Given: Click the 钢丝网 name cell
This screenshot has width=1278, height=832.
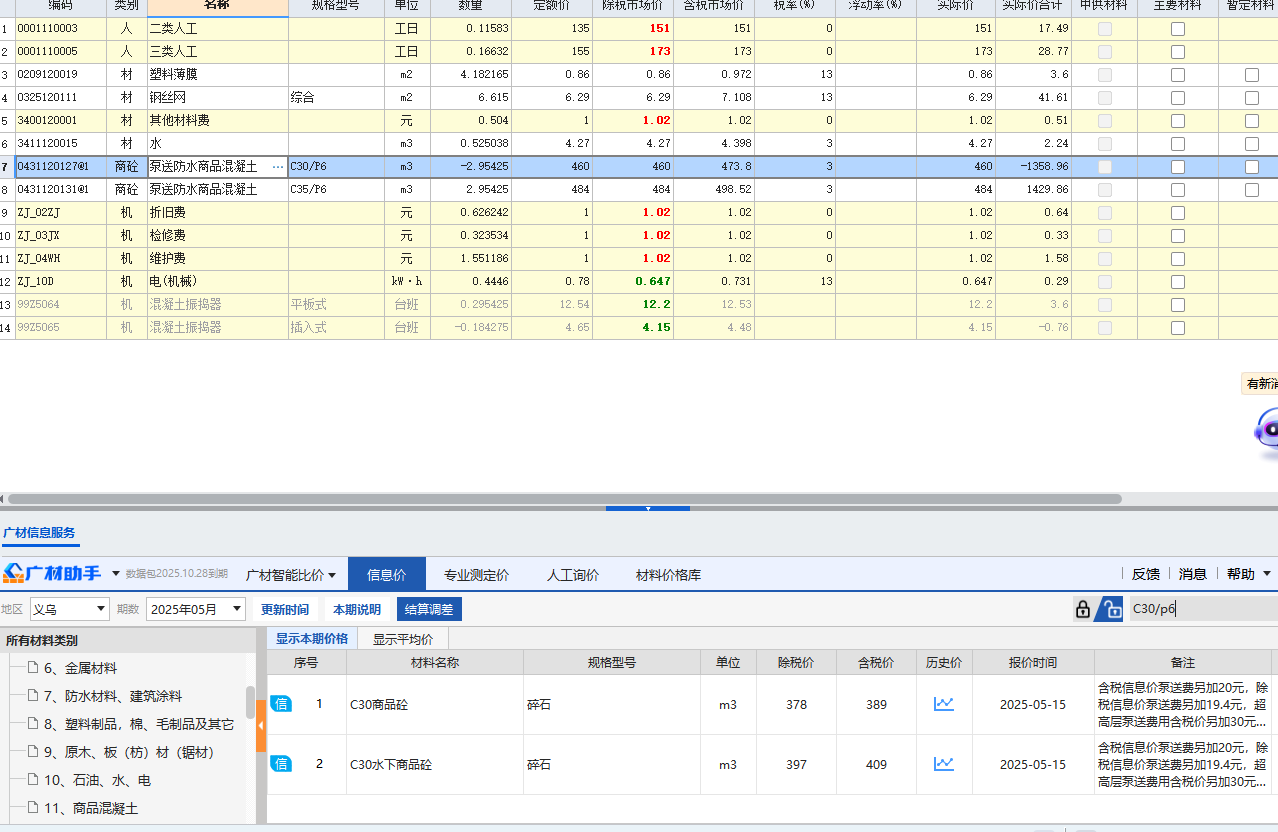Looking at the screenshot, I should coord(217,98).
